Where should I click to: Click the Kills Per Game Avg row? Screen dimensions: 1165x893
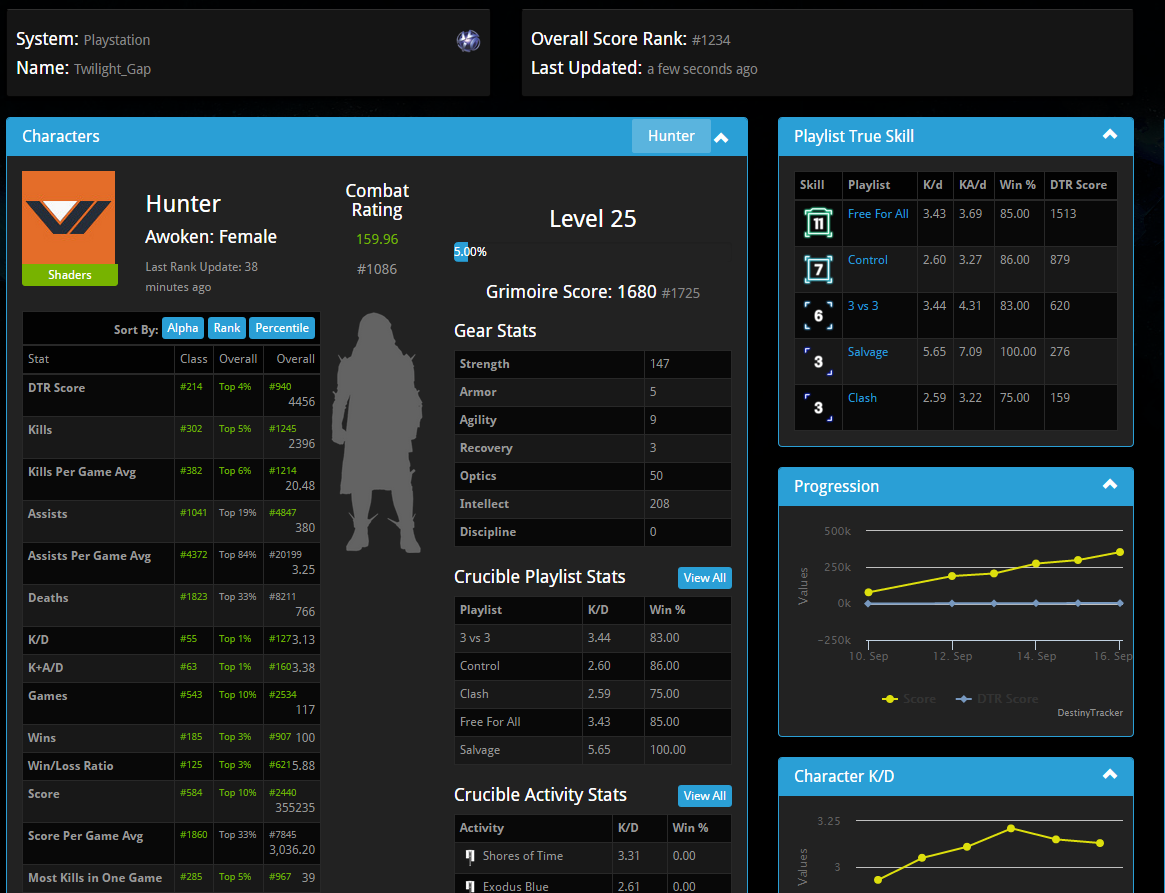coord(171,478)
